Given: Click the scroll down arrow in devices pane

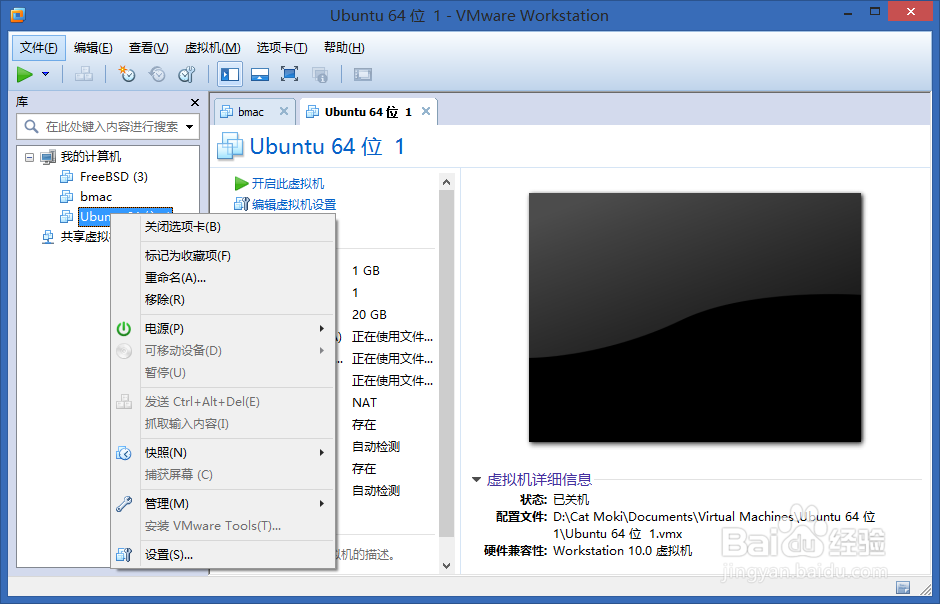Looking at the screenshot, I should (446, 565).
